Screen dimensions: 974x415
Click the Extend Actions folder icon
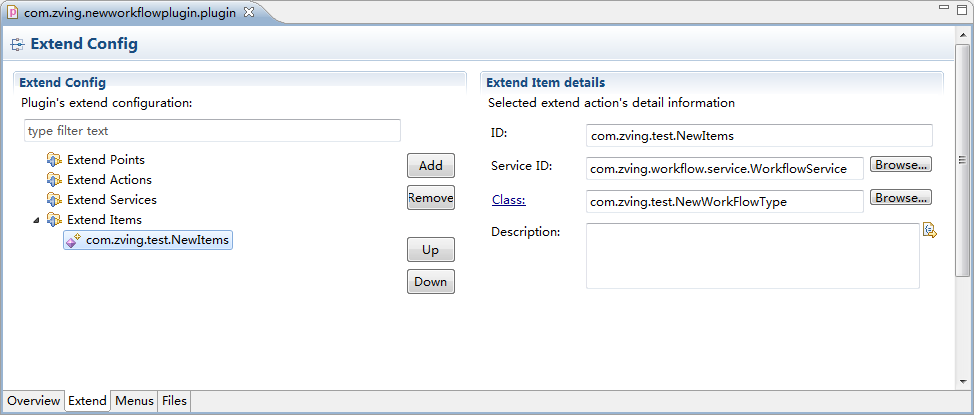[54, 180]
